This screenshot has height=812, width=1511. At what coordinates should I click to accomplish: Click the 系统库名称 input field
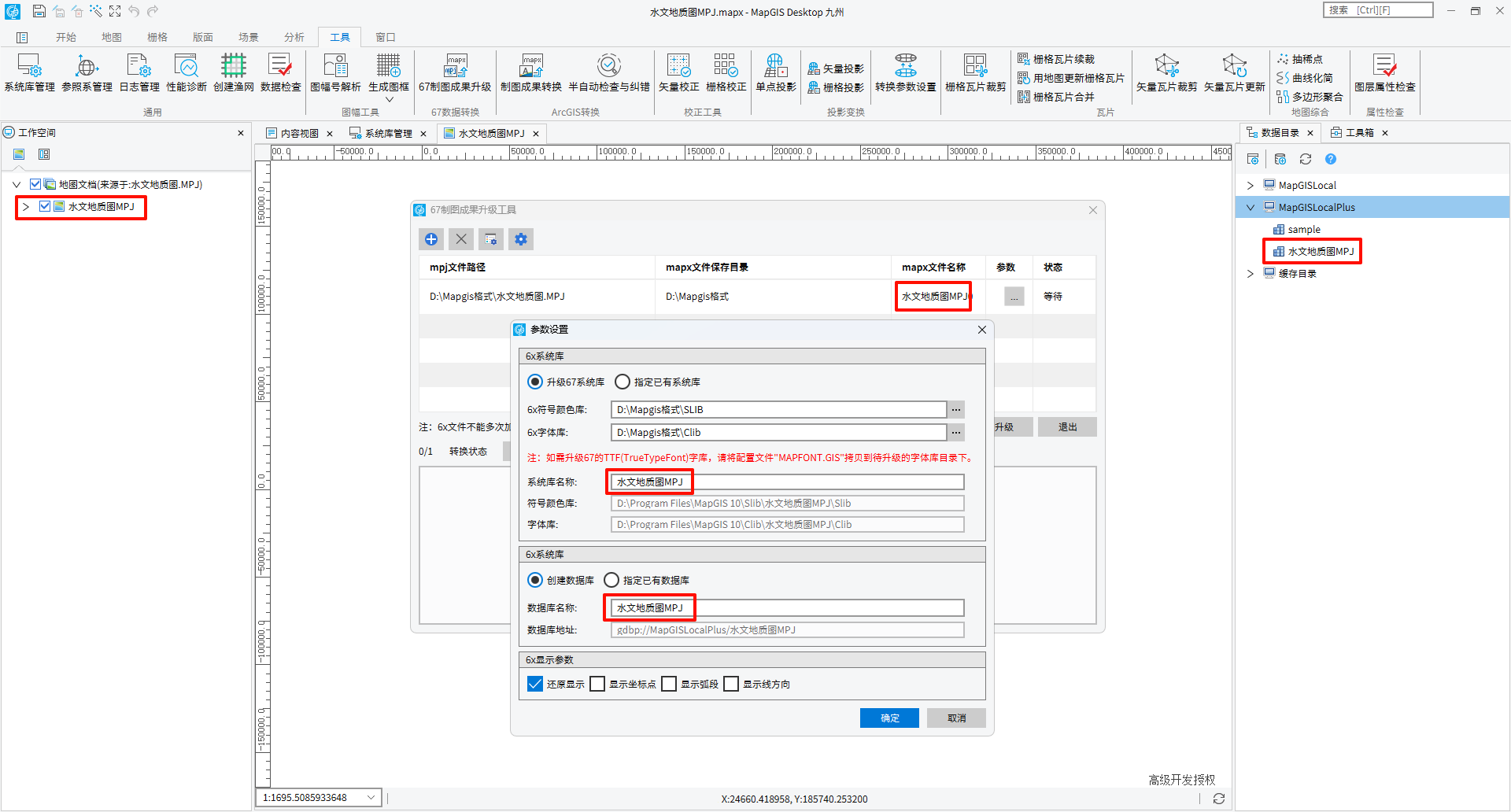[787, 482]
